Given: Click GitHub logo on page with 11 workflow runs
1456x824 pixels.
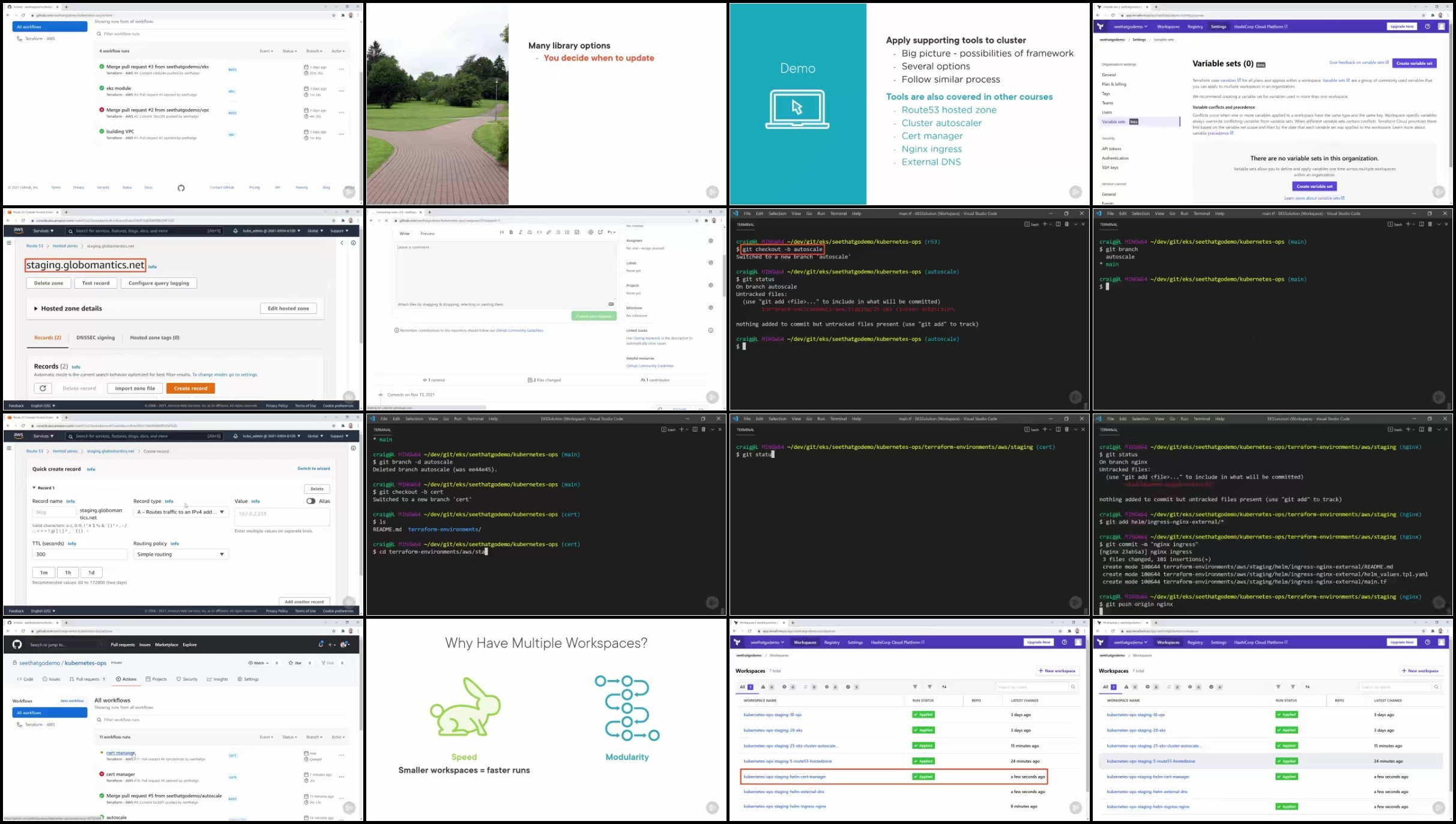Looking at the screenshot, I should pos(17,645).
